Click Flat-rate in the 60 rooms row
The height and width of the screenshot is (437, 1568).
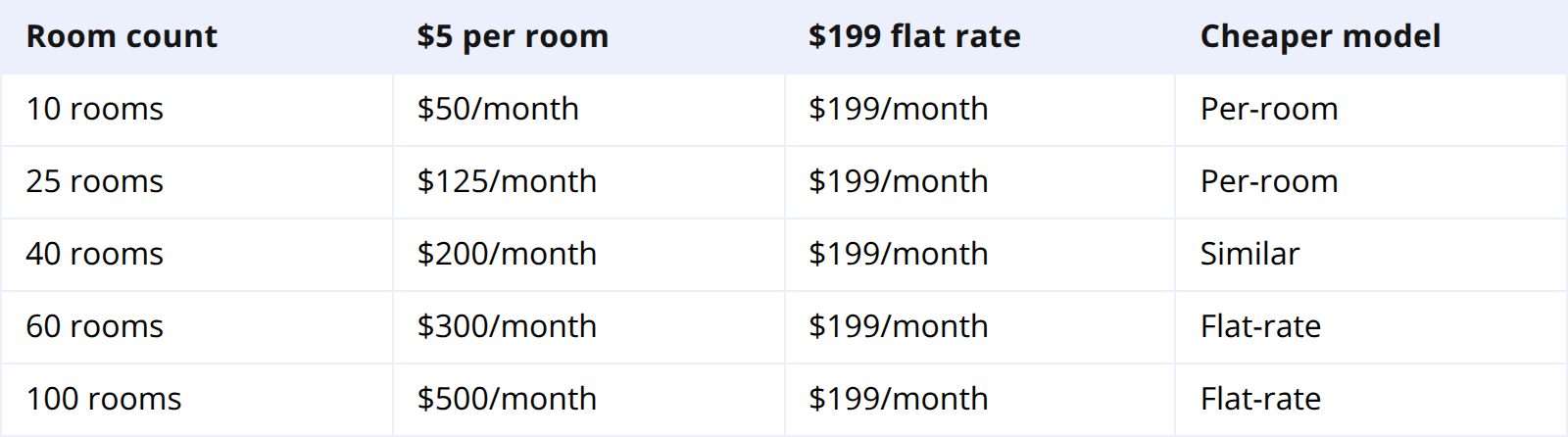point(1260,326)
